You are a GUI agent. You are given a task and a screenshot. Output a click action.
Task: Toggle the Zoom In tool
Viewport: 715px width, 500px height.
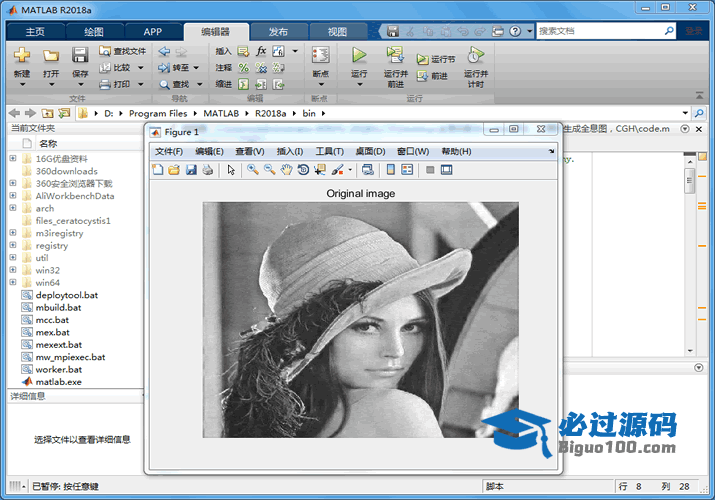pos(253,170)
